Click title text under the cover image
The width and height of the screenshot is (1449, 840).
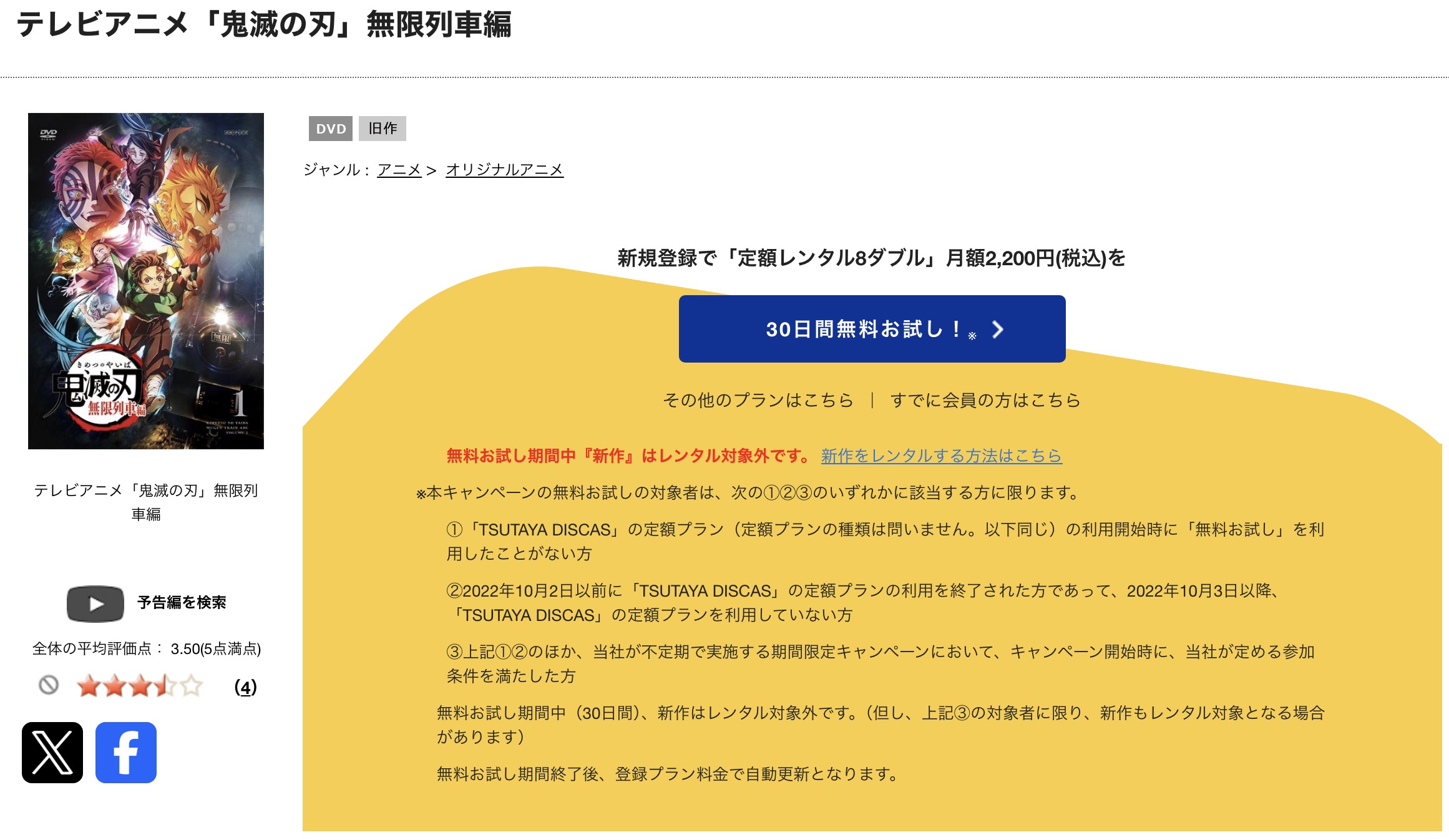(146, 502)
